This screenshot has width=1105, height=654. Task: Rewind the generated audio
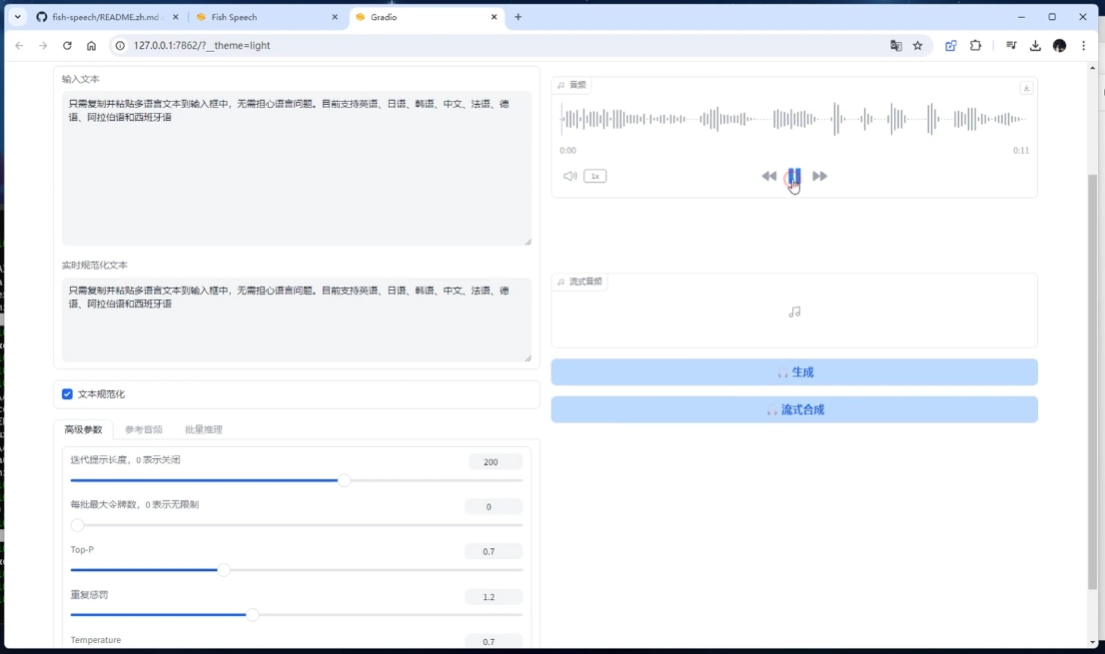click(x=768, y=176)
